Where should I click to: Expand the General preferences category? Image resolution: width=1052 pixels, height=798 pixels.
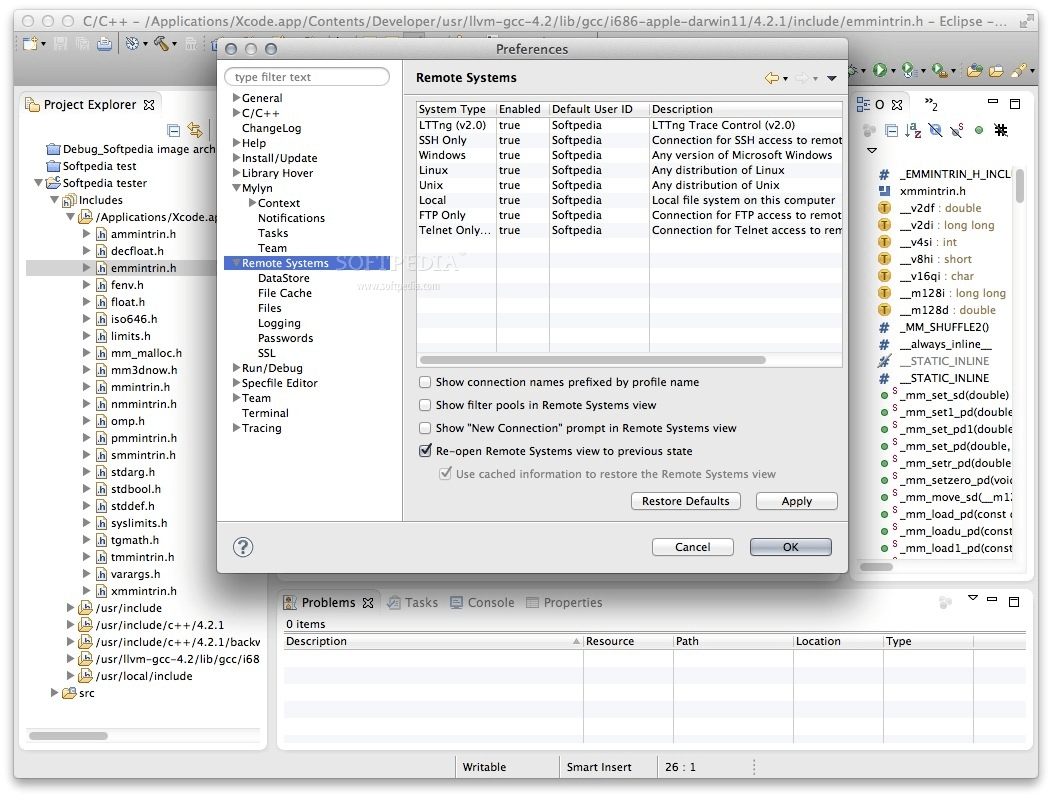pos(236,97)
